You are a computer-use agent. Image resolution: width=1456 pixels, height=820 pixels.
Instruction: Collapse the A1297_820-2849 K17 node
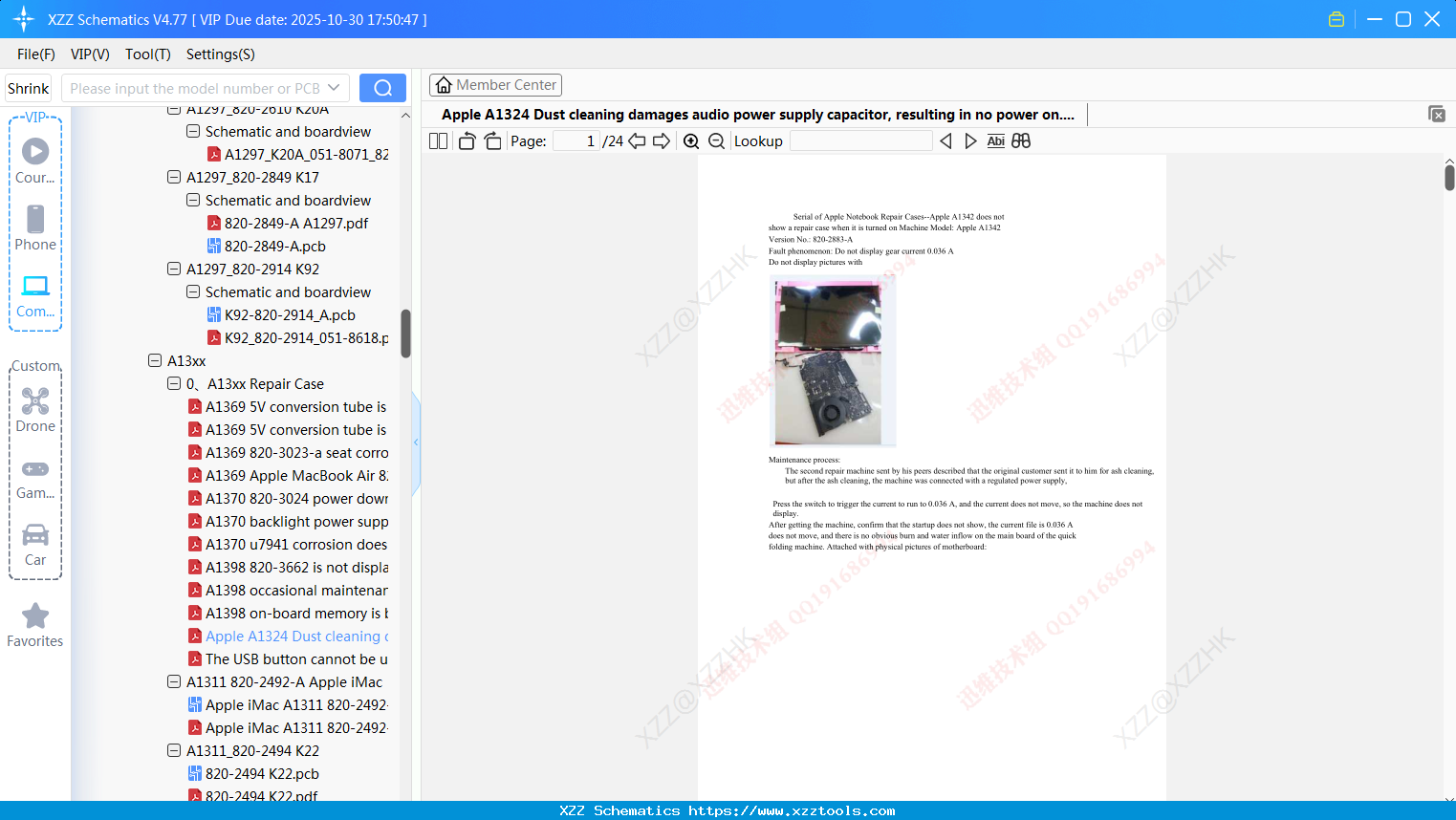click(174, 177)
